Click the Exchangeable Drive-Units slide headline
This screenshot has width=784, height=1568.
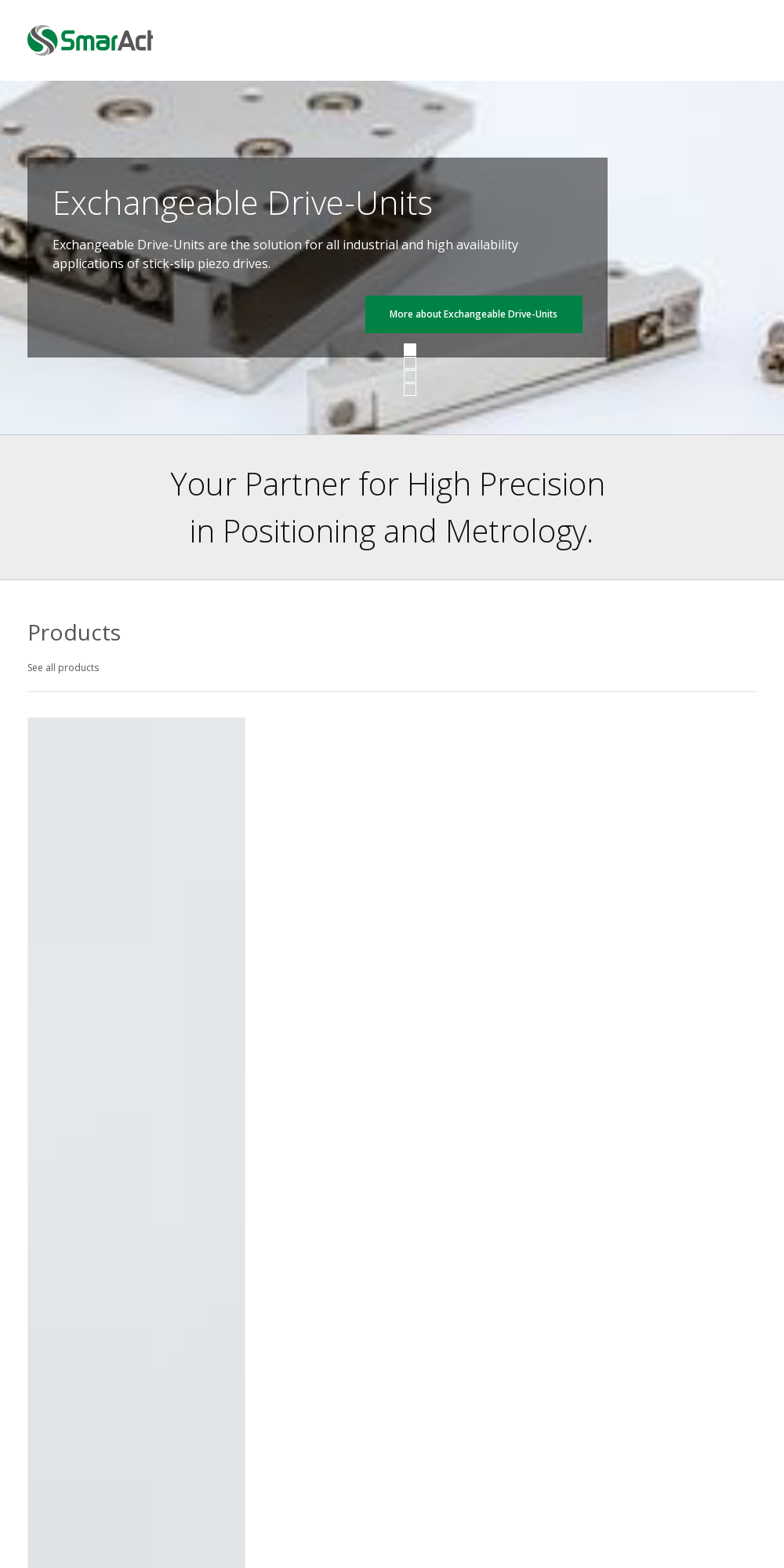[x=242, y=203]
